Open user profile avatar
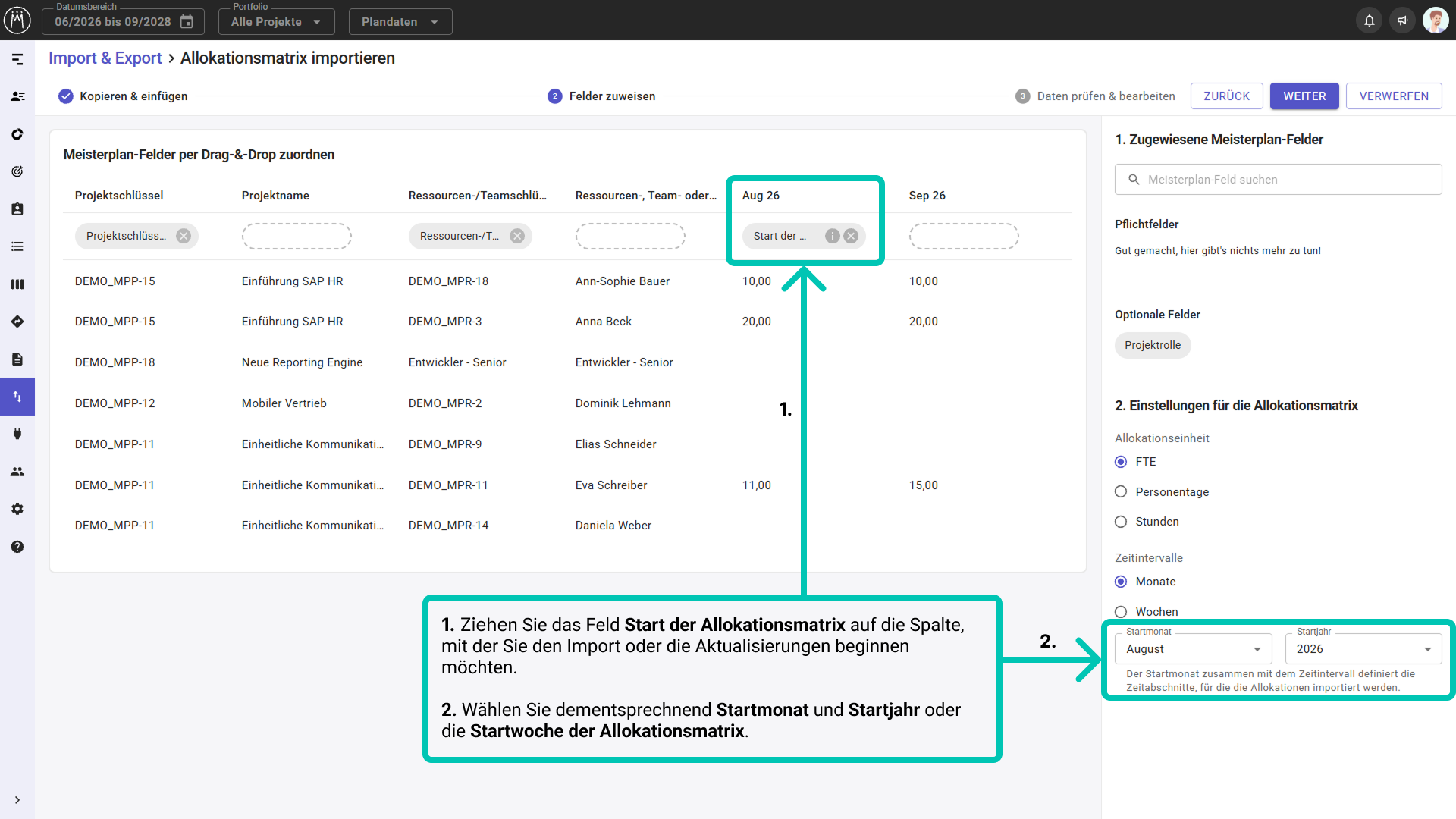Viewport: 1456px width, 819px height. [1435, 20]
